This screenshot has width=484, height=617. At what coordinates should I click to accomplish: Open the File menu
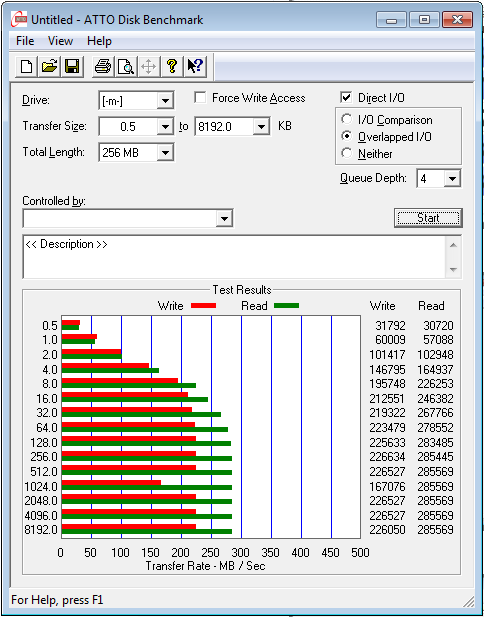tap(25, 41)
